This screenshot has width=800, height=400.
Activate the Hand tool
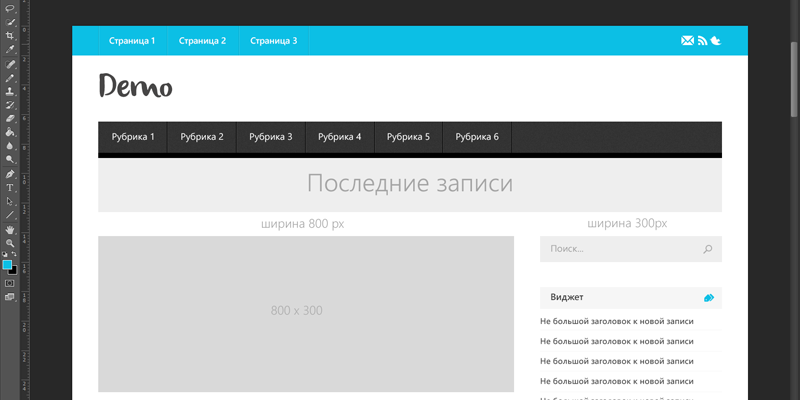tap(10, 229)
